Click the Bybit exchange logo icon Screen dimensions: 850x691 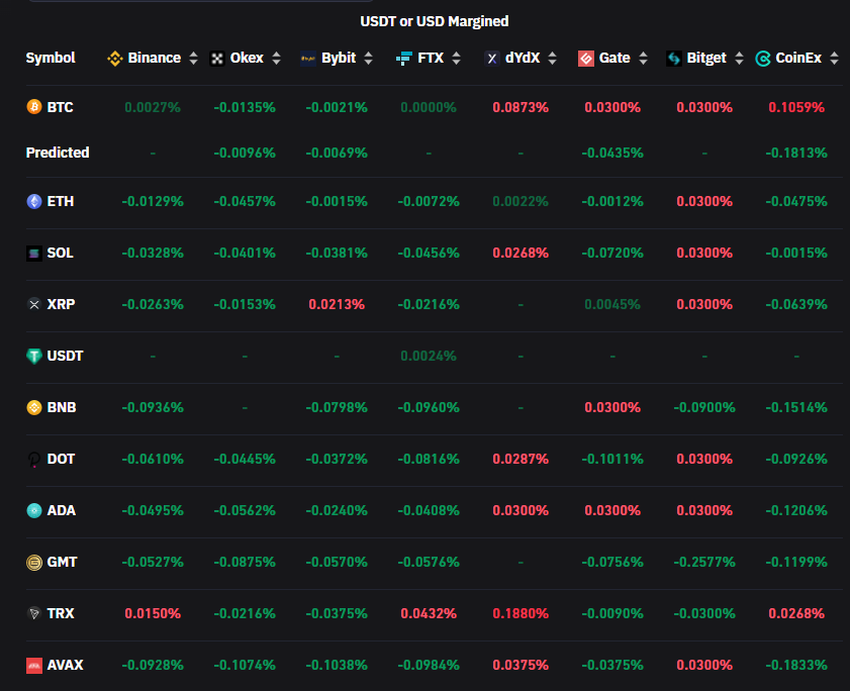[308, 59]
